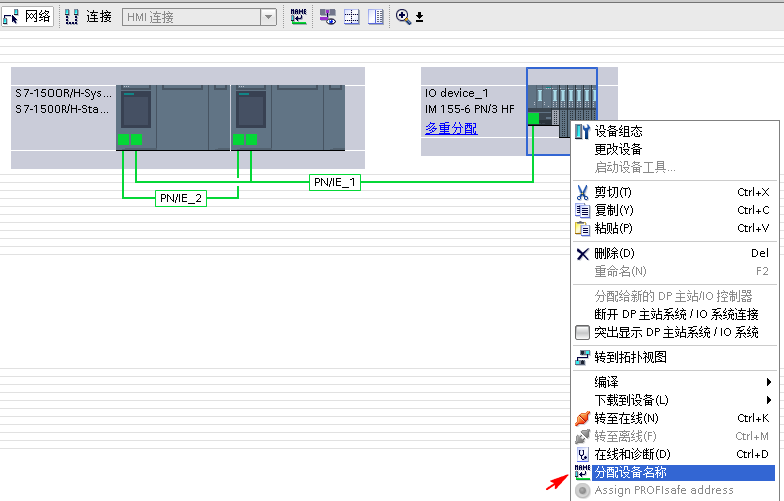Select the PN/IE_2 network label
Viewport: 784px width, 501px height.
tap(180, 198)
